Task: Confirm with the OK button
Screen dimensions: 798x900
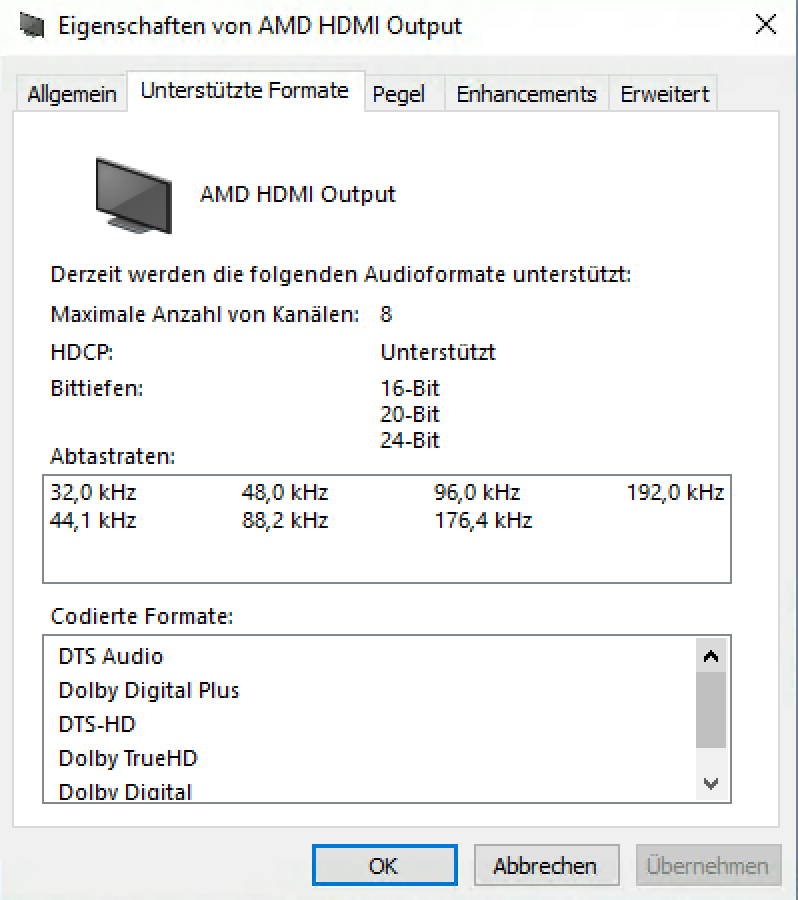Action: pos(385,865)
